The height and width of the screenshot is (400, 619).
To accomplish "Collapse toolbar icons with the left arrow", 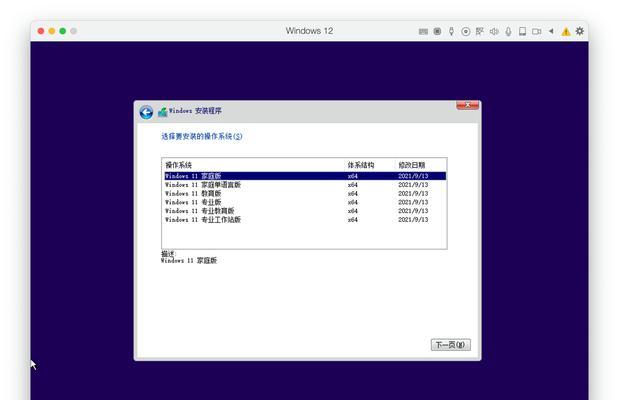I will point(551,31).
